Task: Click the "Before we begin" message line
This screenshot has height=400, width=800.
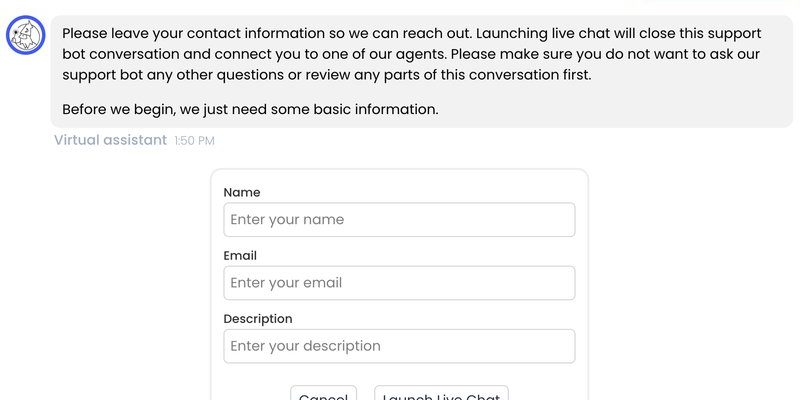Action: click(x=250, y=110)
